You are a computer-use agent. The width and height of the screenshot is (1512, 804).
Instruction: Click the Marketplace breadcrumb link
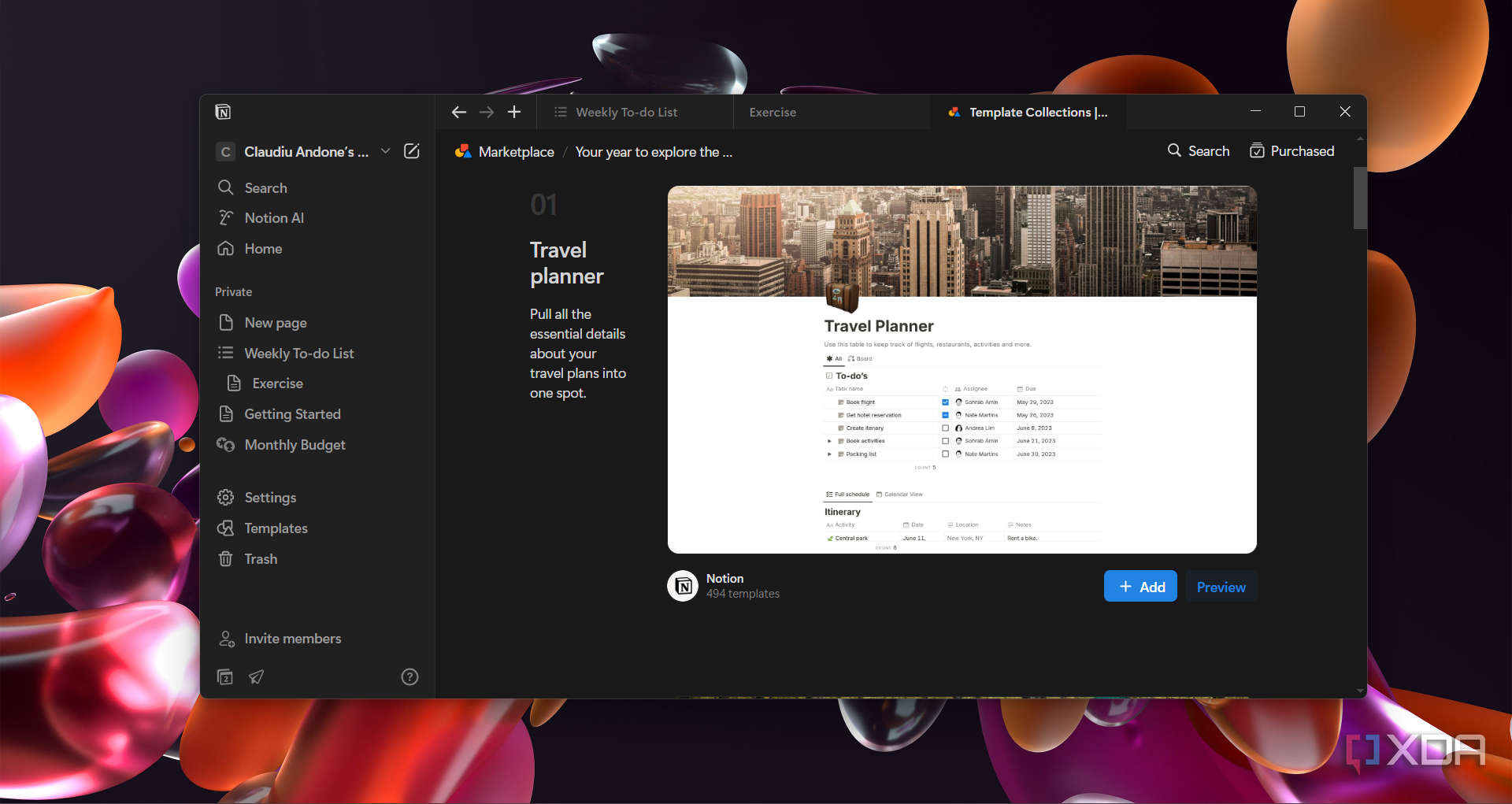(505, 152)
